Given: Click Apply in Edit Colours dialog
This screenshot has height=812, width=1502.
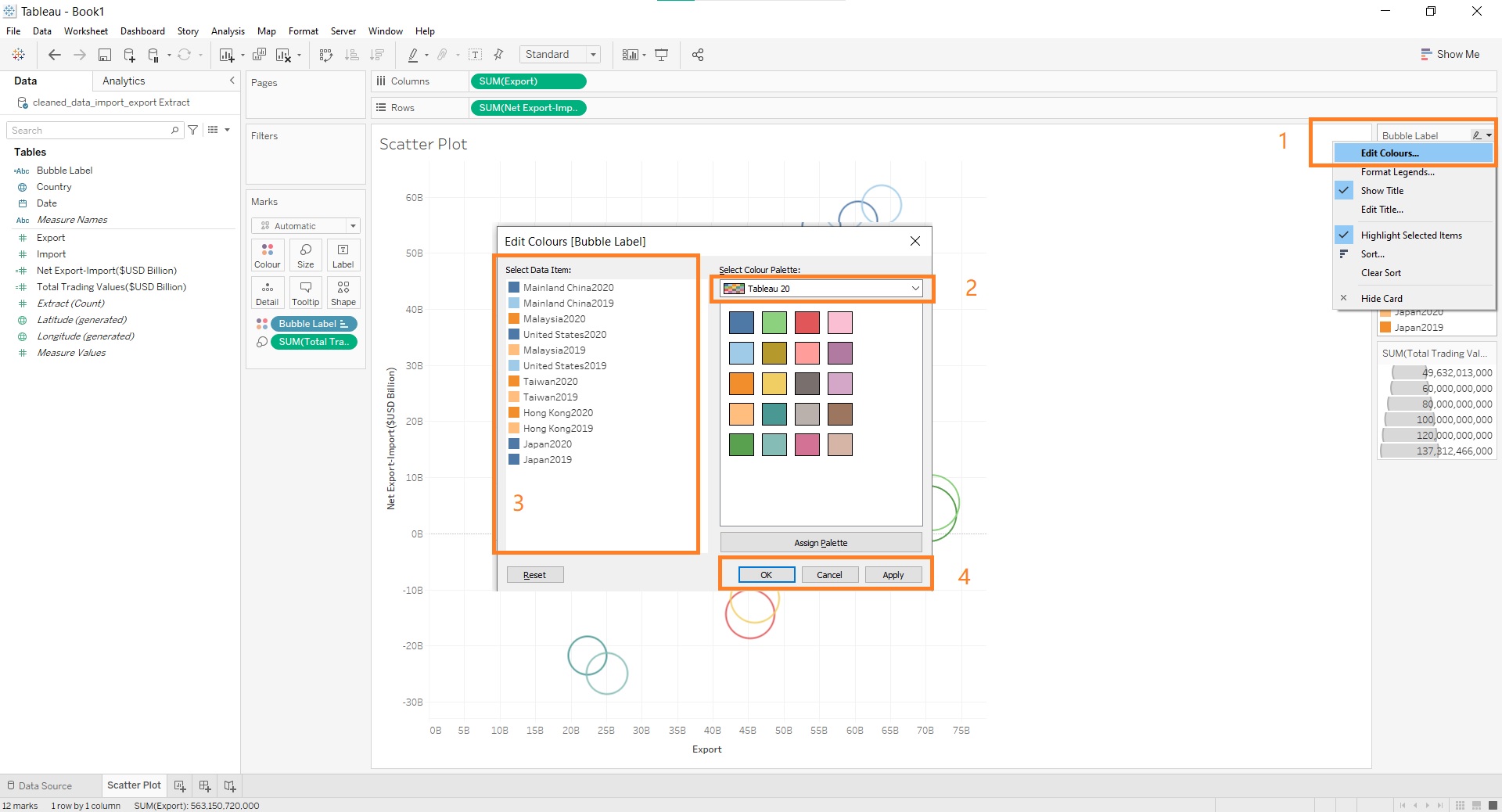Looking at the screenshot, I should tap(893, 575).
